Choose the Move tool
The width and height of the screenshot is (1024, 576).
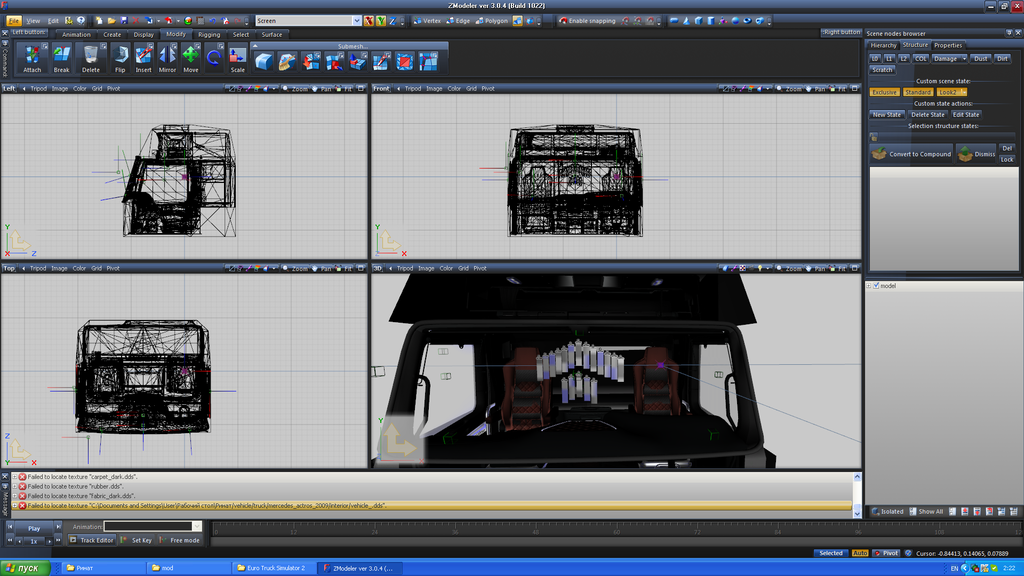[190, 56]
